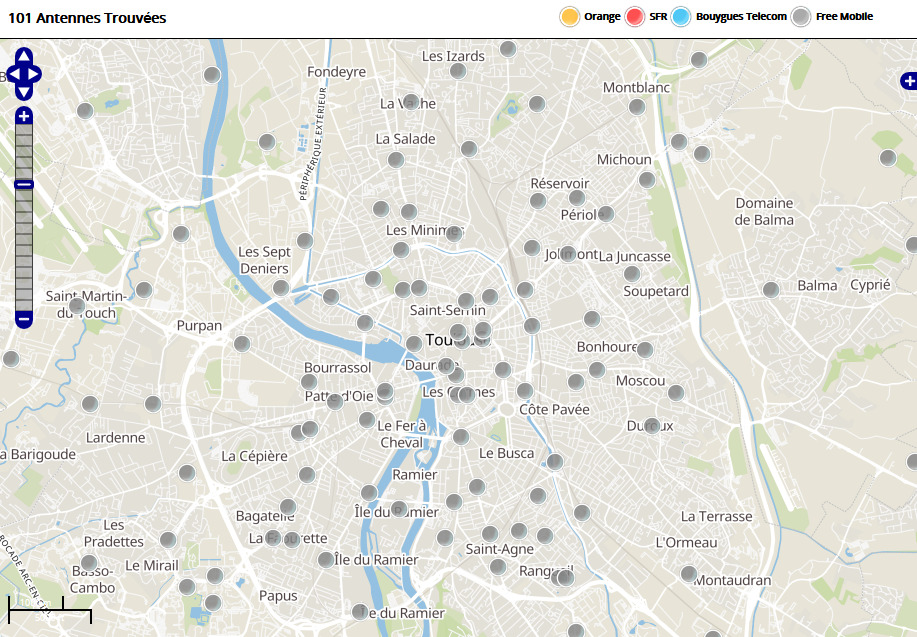This screenshot has height=637, width=917.
Task: Pan the map up with the arrow
Action: click(x=24, y=56)
